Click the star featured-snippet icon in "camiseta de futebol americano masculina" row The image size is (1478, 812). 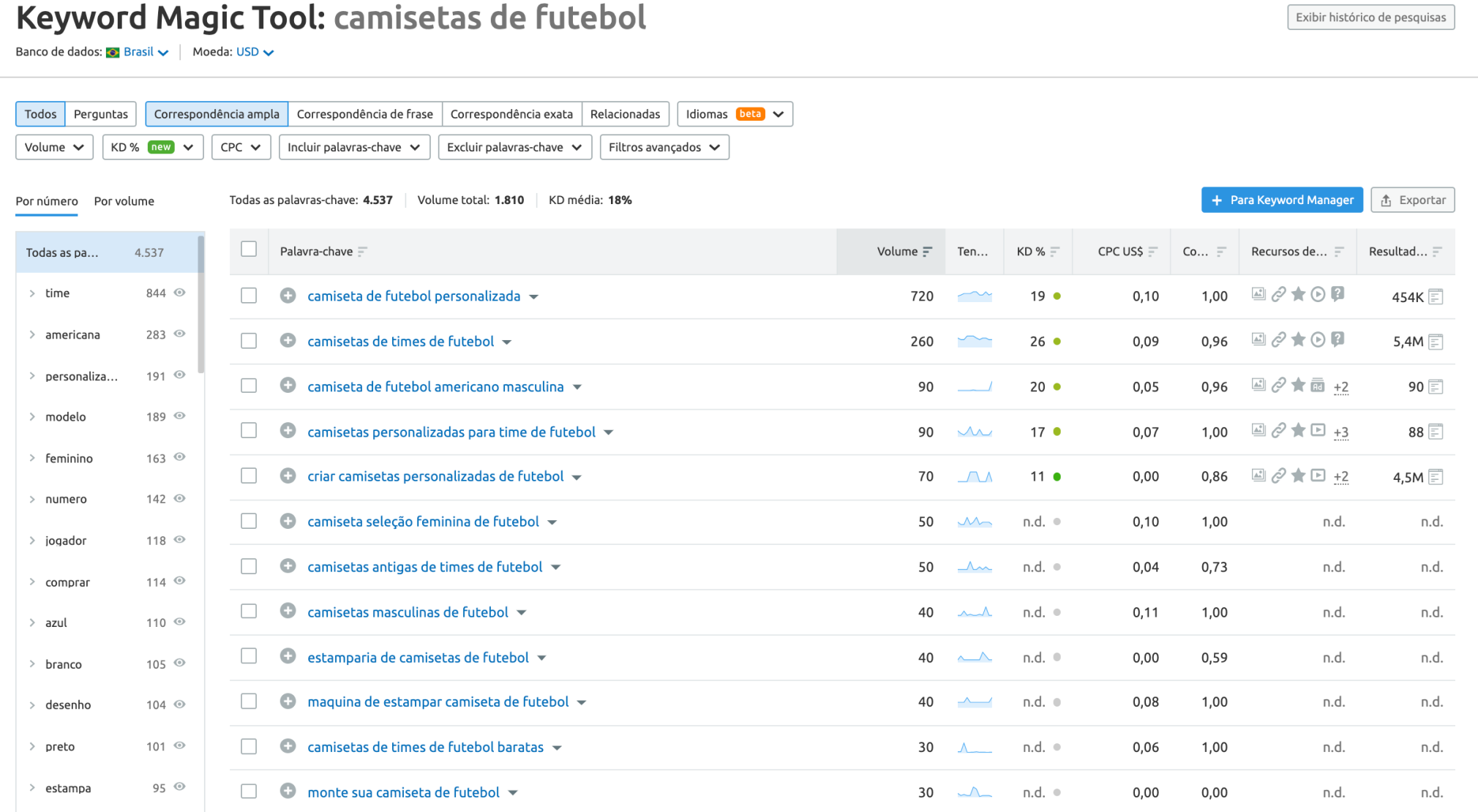click(1298, 386)
